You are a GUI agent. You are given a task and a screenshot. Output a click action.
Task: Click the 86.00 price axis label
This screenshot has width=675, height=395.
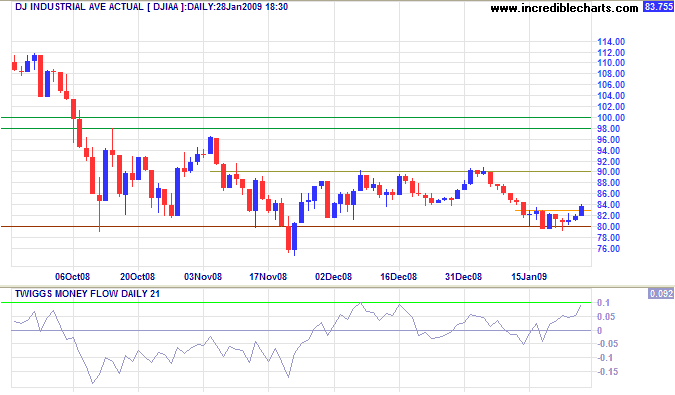pyautogui.click(x=609, y=194)
